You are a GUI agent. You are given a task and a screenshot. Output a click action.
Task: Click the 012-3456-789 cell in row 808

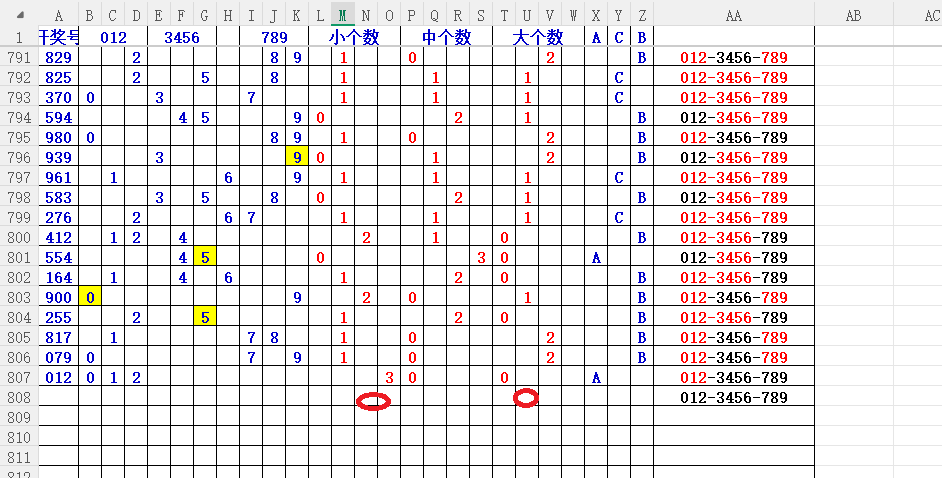pos(734,398)
